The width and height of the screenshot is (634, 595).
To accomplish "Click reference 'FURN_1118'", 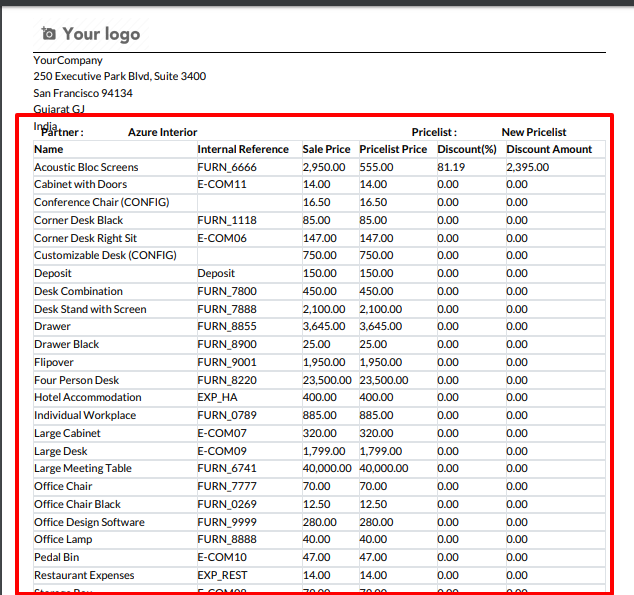I will (227, 220).
